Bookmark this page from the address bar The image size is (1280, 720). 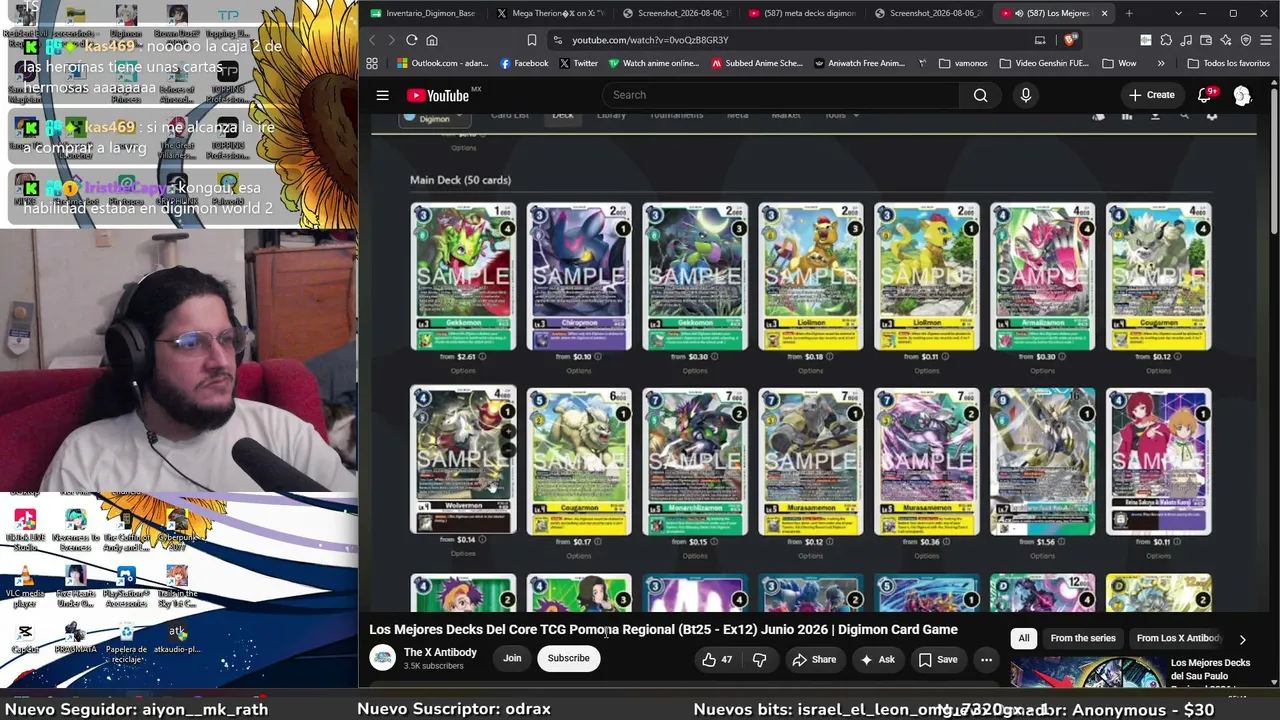[x=531, y=40]
